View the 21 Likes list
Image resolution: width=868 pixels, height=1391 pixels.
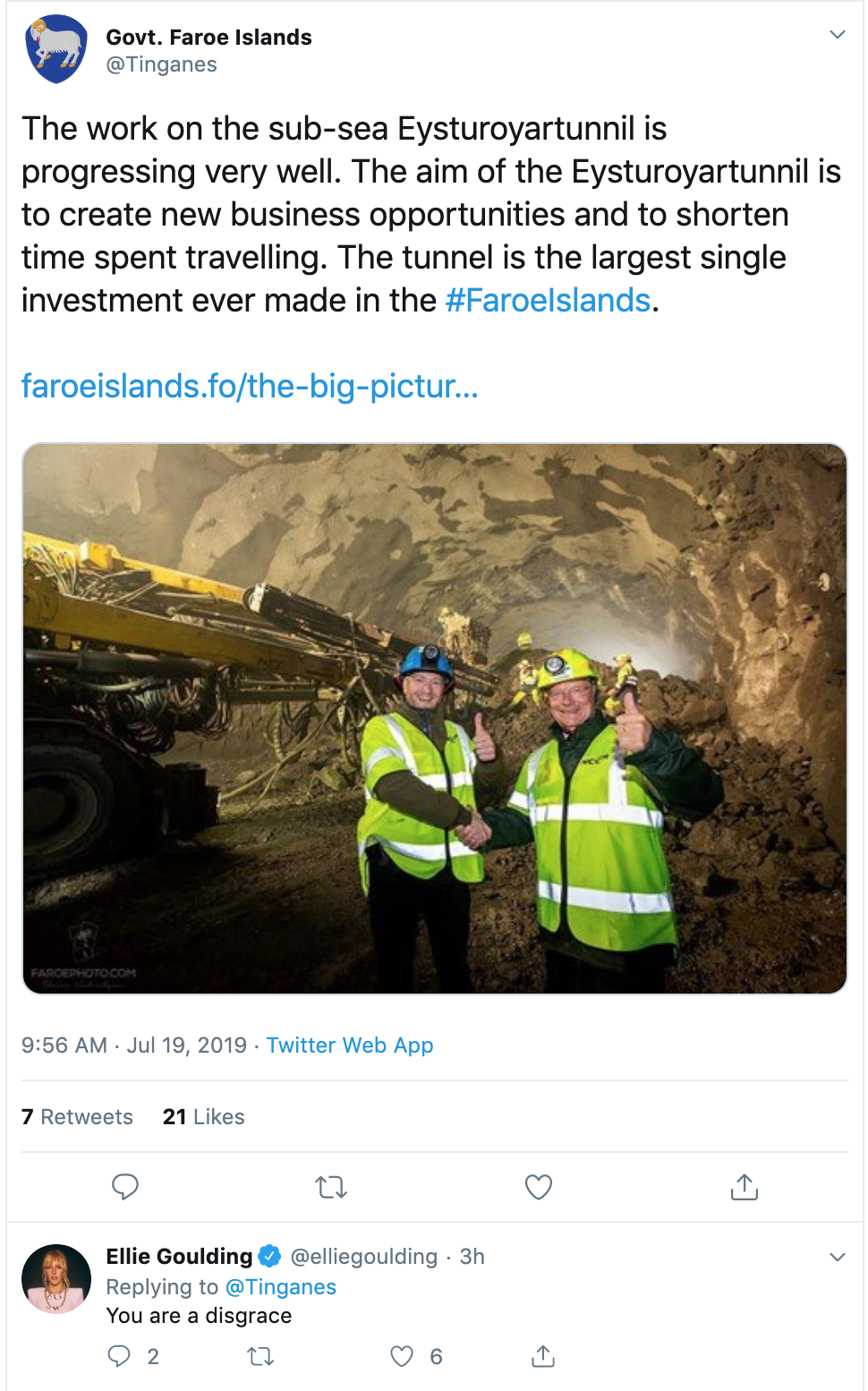tap(203, 1117)
